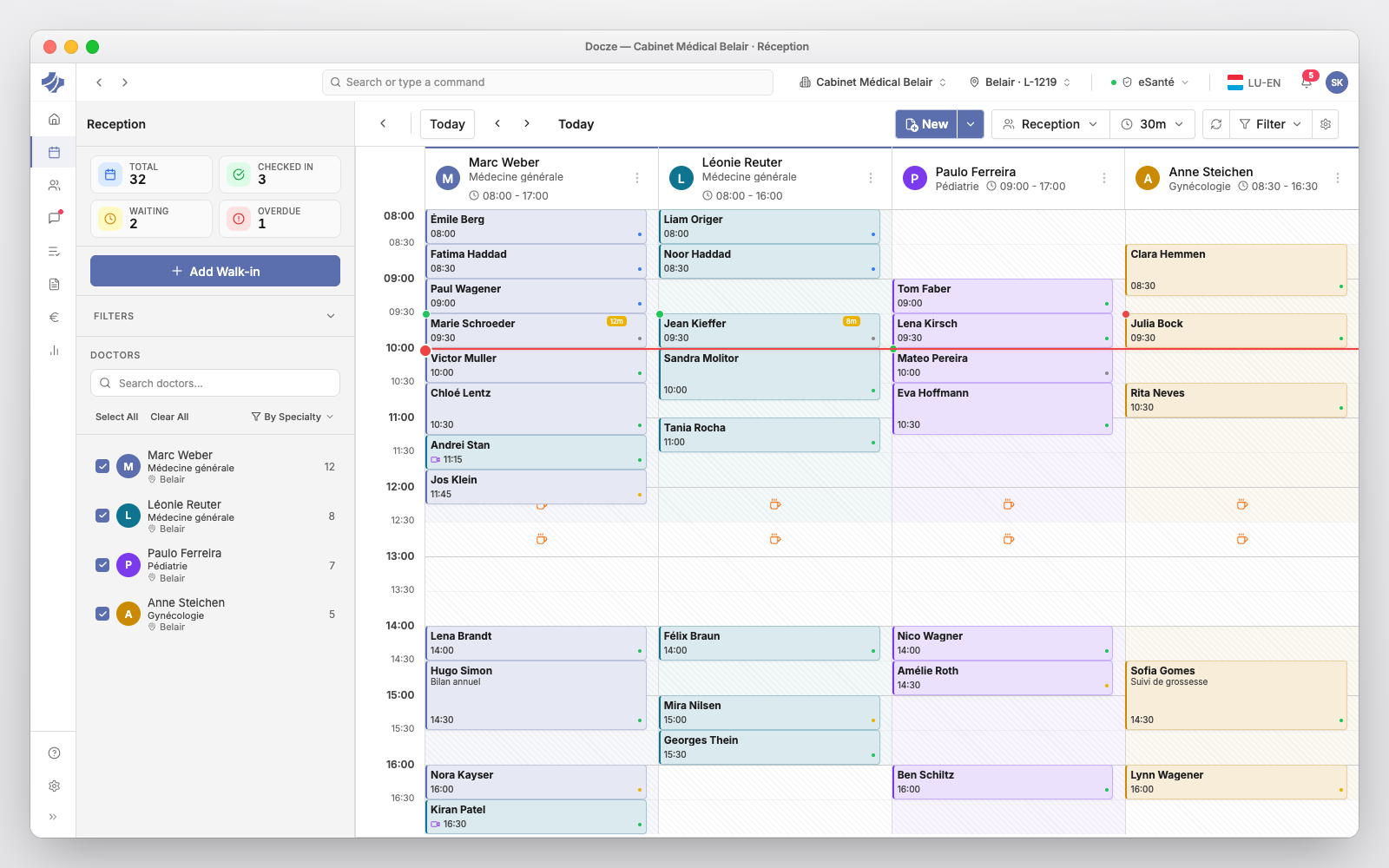The width and height of the screenshot is (1389, 868).
Task: Collapse the Reception panel with the back arrow
Action: 383,123
